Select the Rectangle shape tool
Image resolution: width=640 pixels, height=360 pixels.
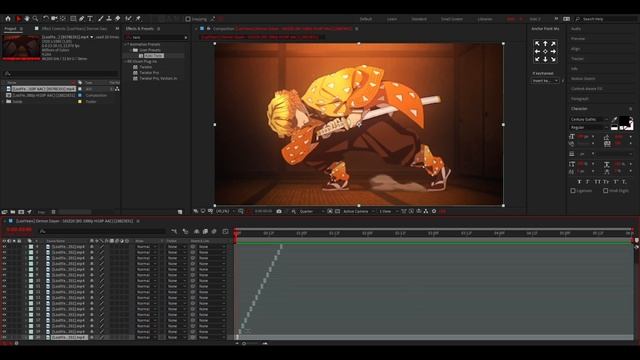[x=73, y=19]
